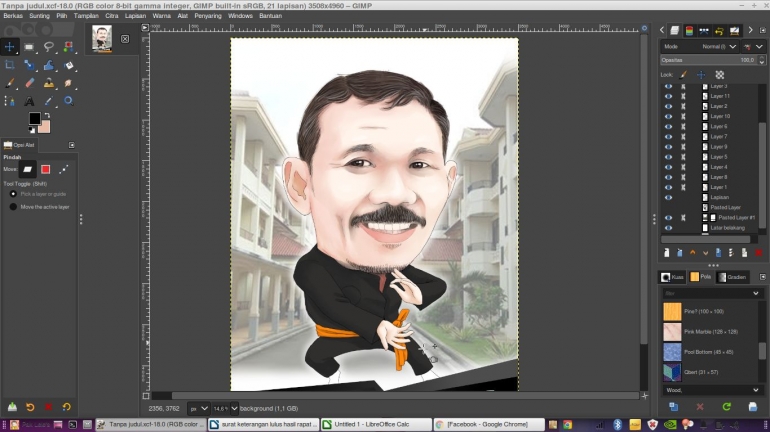Adjust the Opasitas slider
770x432 pixels.
click(x=709, y=60)
